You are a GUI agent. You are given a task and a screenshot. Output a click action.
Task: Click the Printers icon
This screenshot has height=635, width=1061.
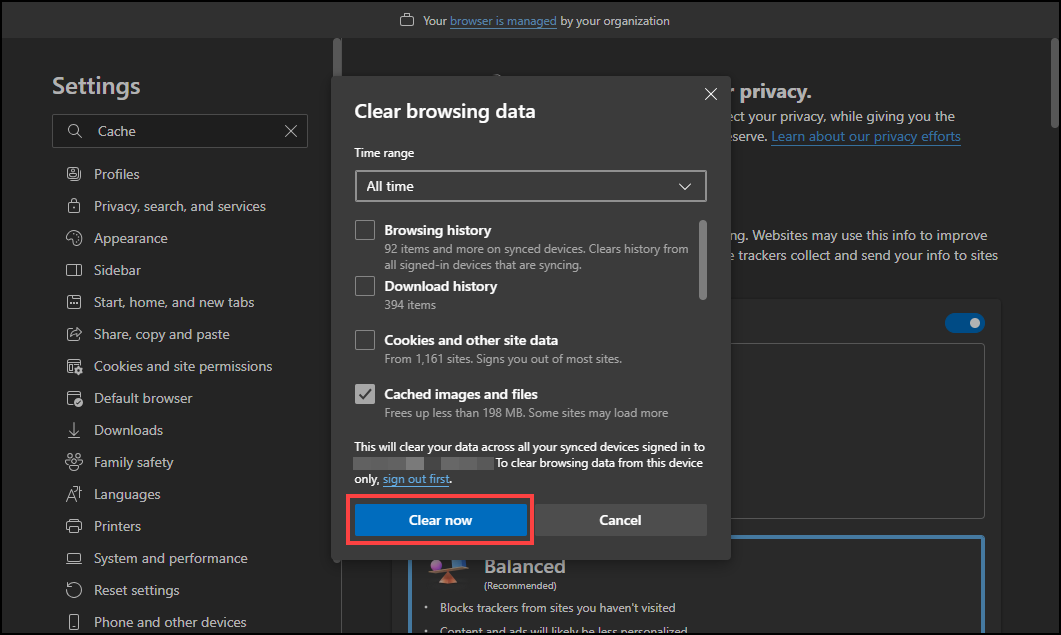point(73,526)
